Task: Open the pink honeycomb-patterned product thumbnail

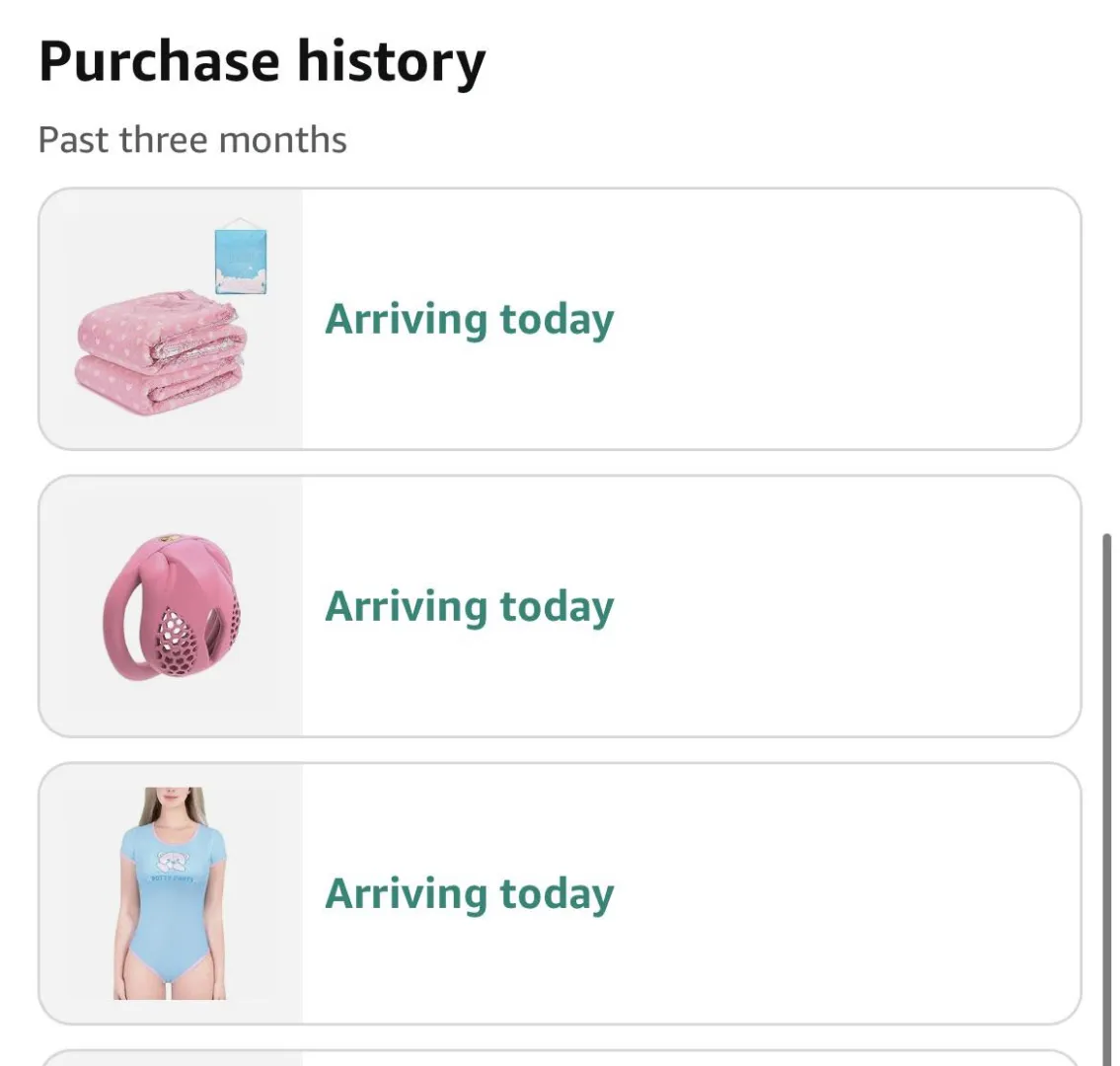Action: 172,606
